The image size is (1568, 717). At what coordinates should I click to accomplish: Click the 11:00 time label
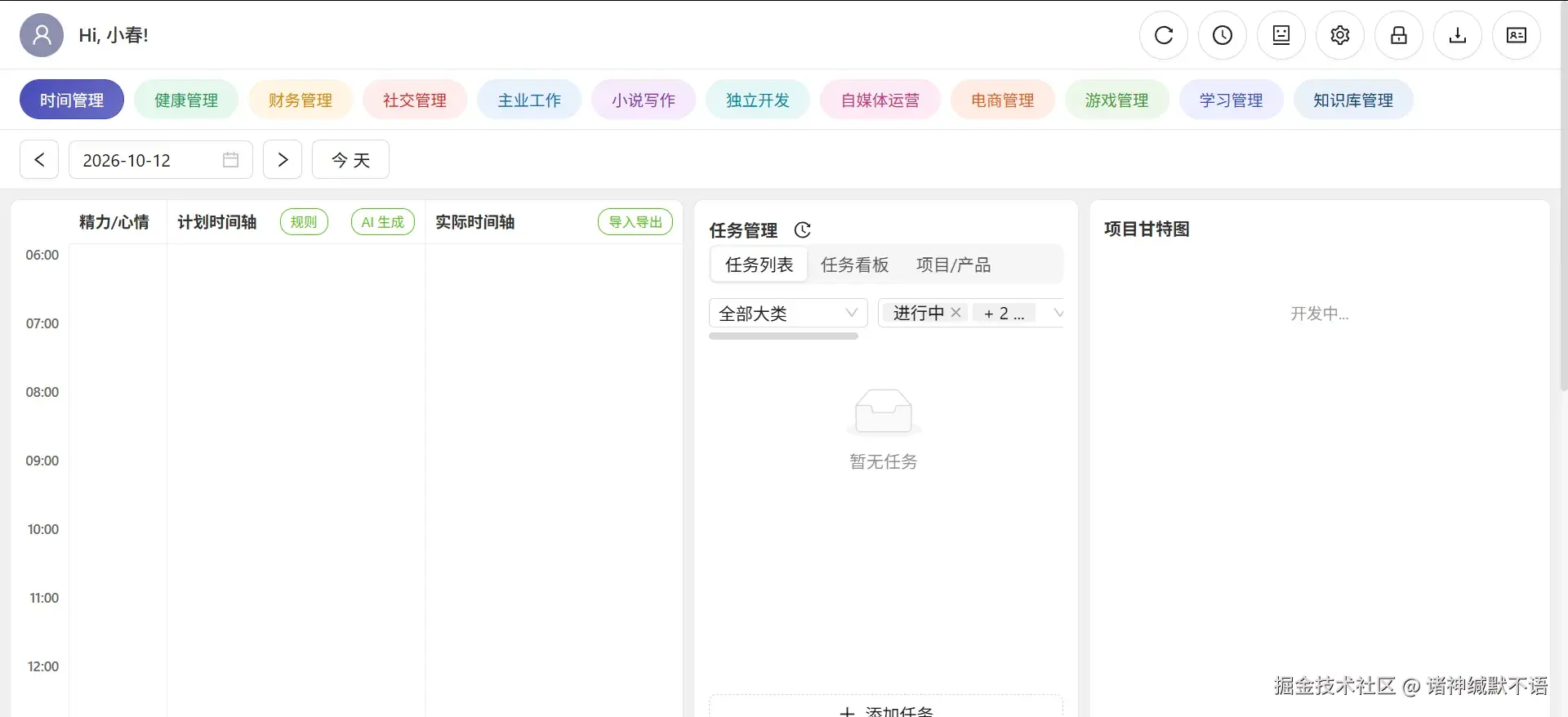(x=44, y=598)
